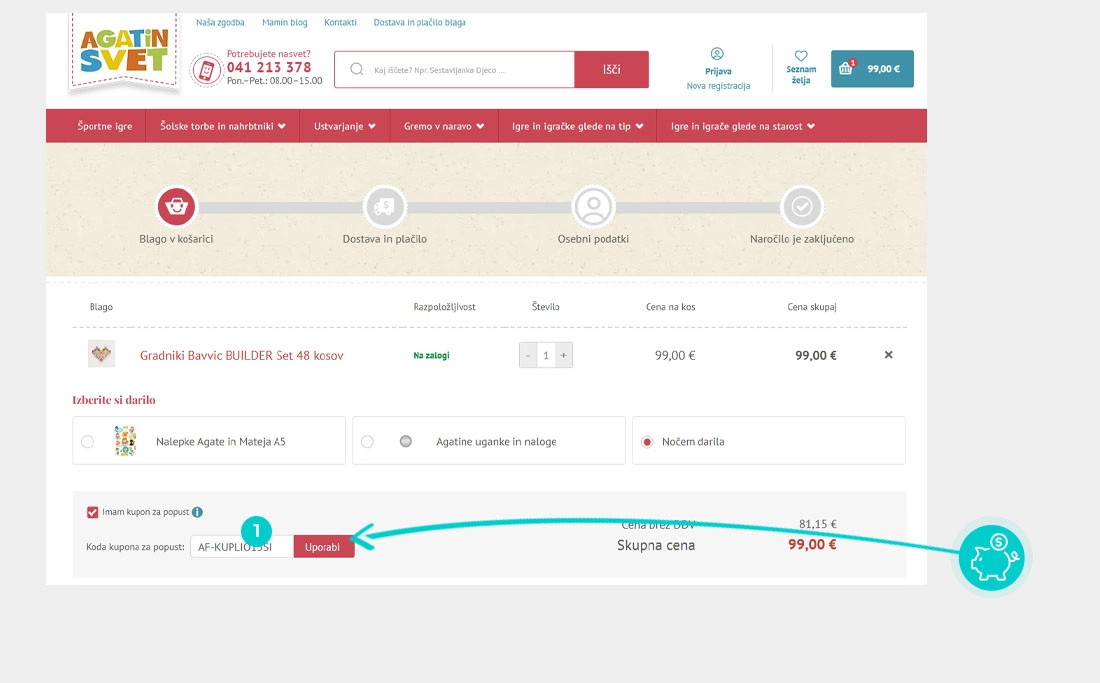The width and height of the screenshot is (1100, 683).
Task: Select Agatine uganke in naloge gift
Action: click(x=368, y=441)
